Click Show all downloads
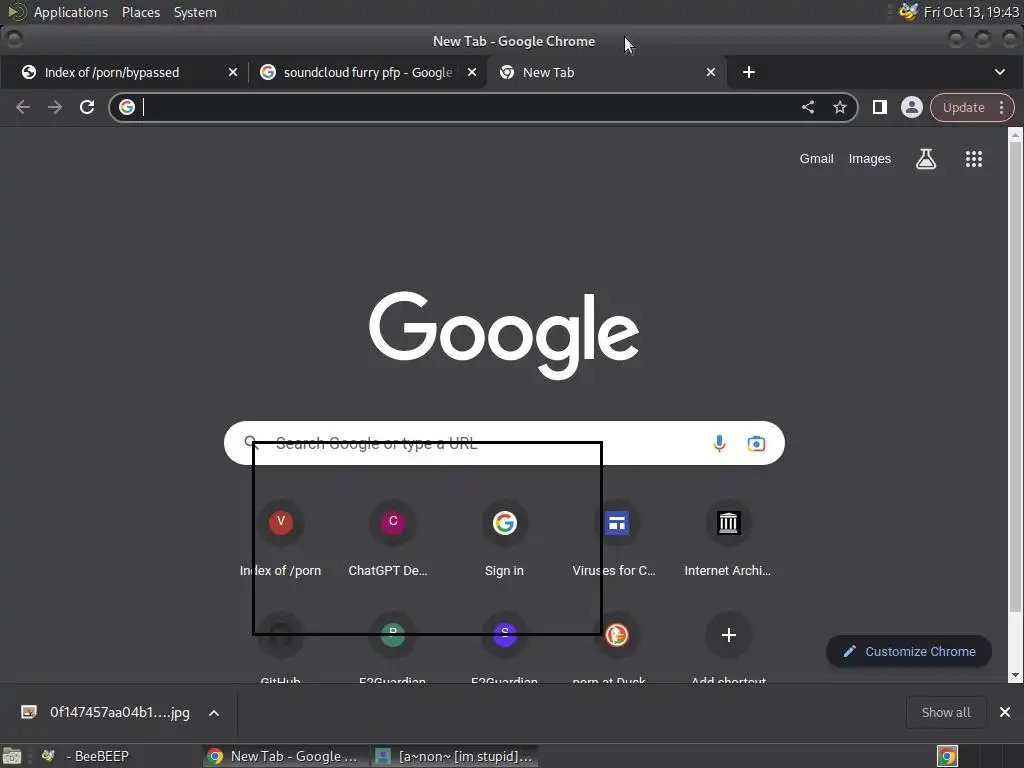This screenshot has height=768, width=1024. click(946, 712)
